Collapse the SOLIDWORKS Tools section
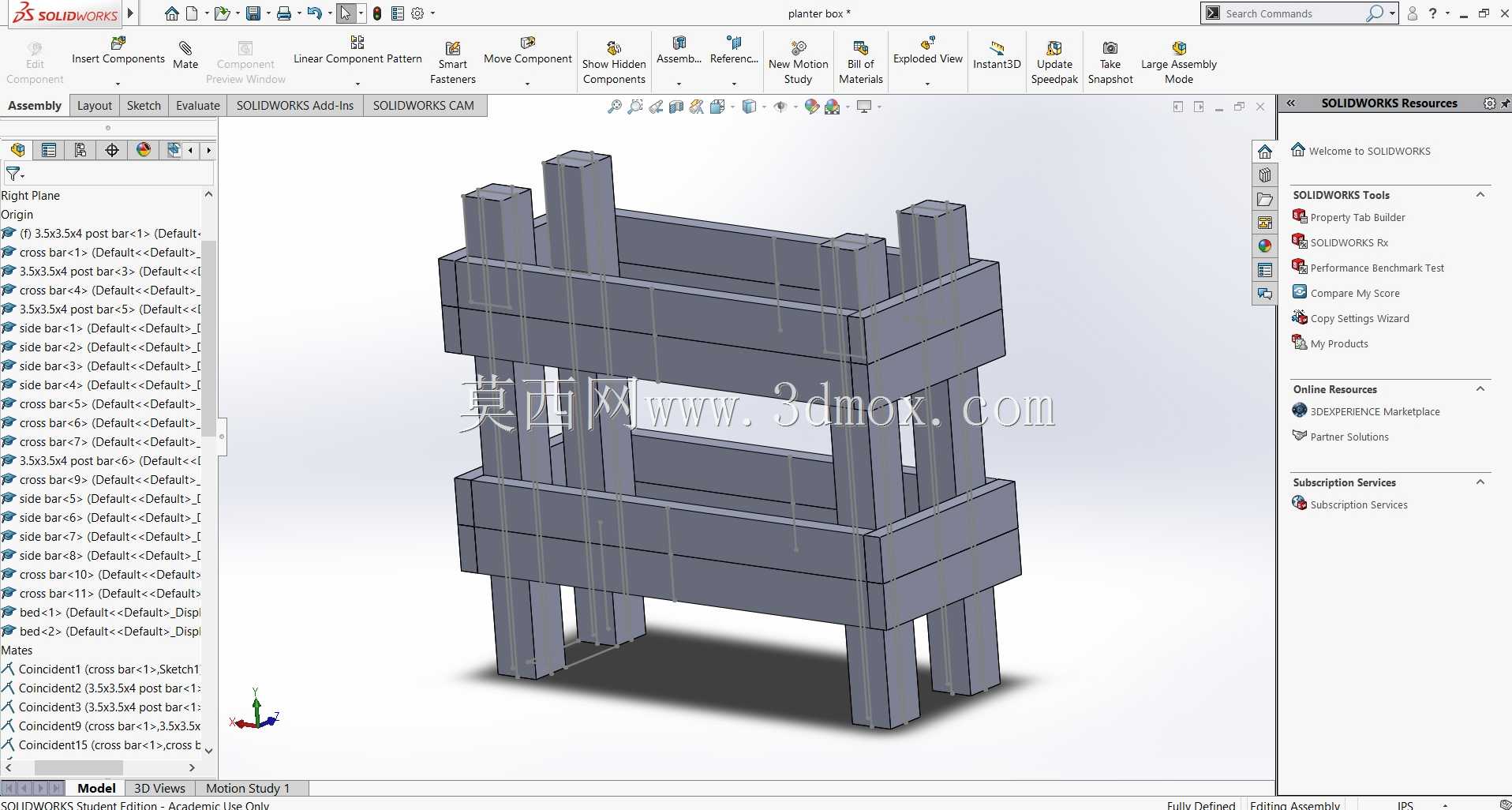 pos(1480,195)
